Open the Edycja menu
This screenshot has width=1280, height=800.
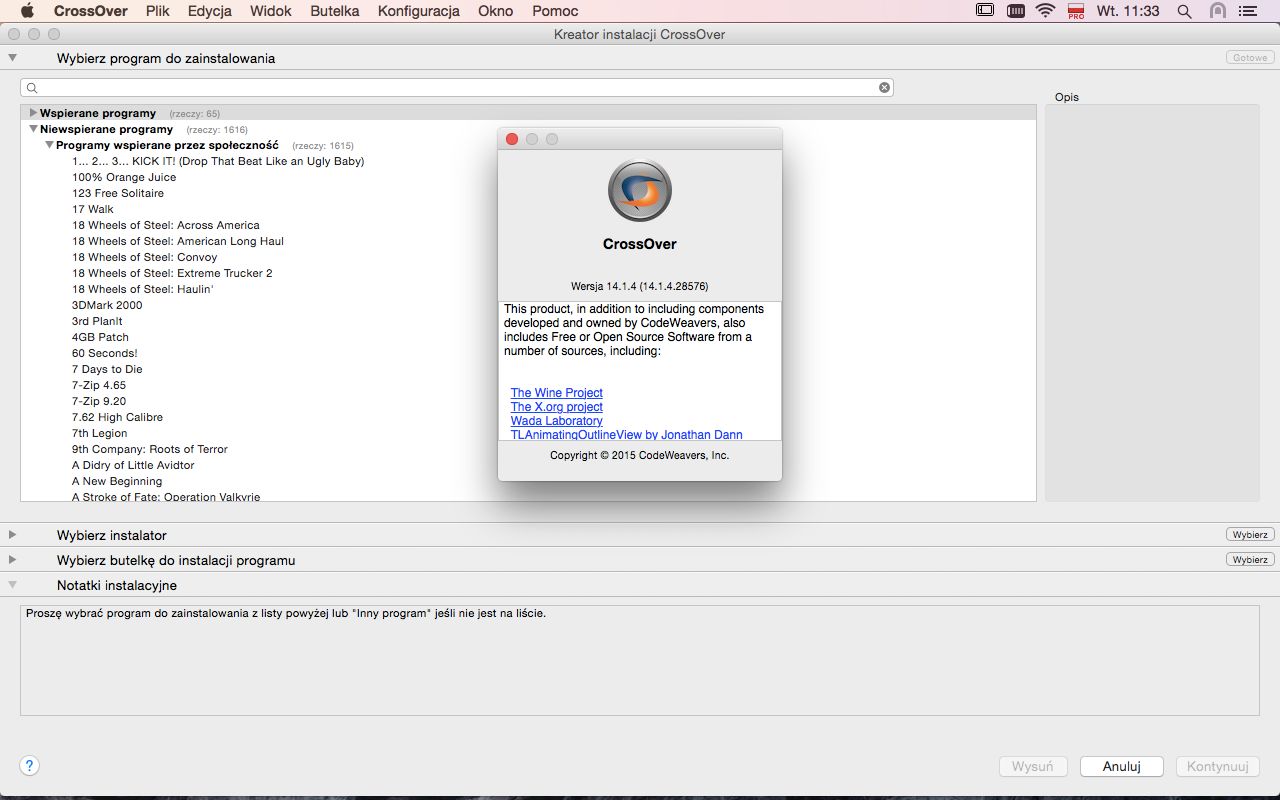(210, 11)
